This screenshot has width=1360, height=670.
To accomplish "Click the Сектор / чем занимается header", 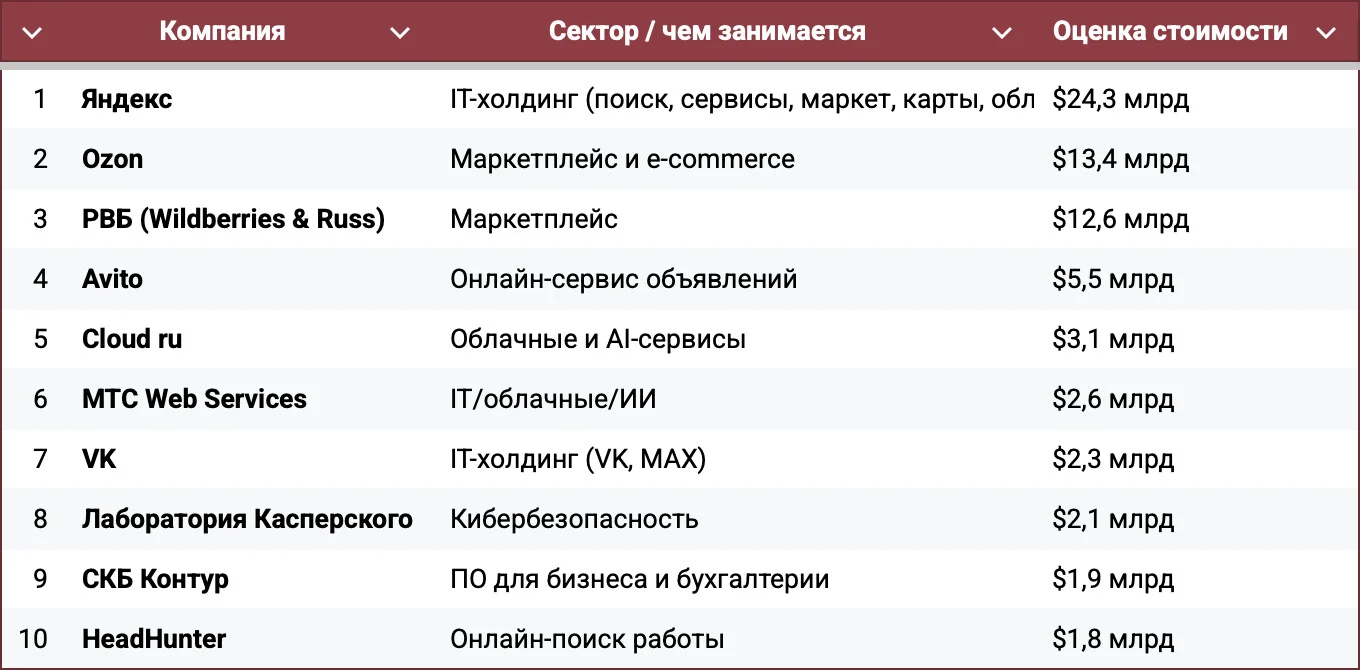I will 707,31.
